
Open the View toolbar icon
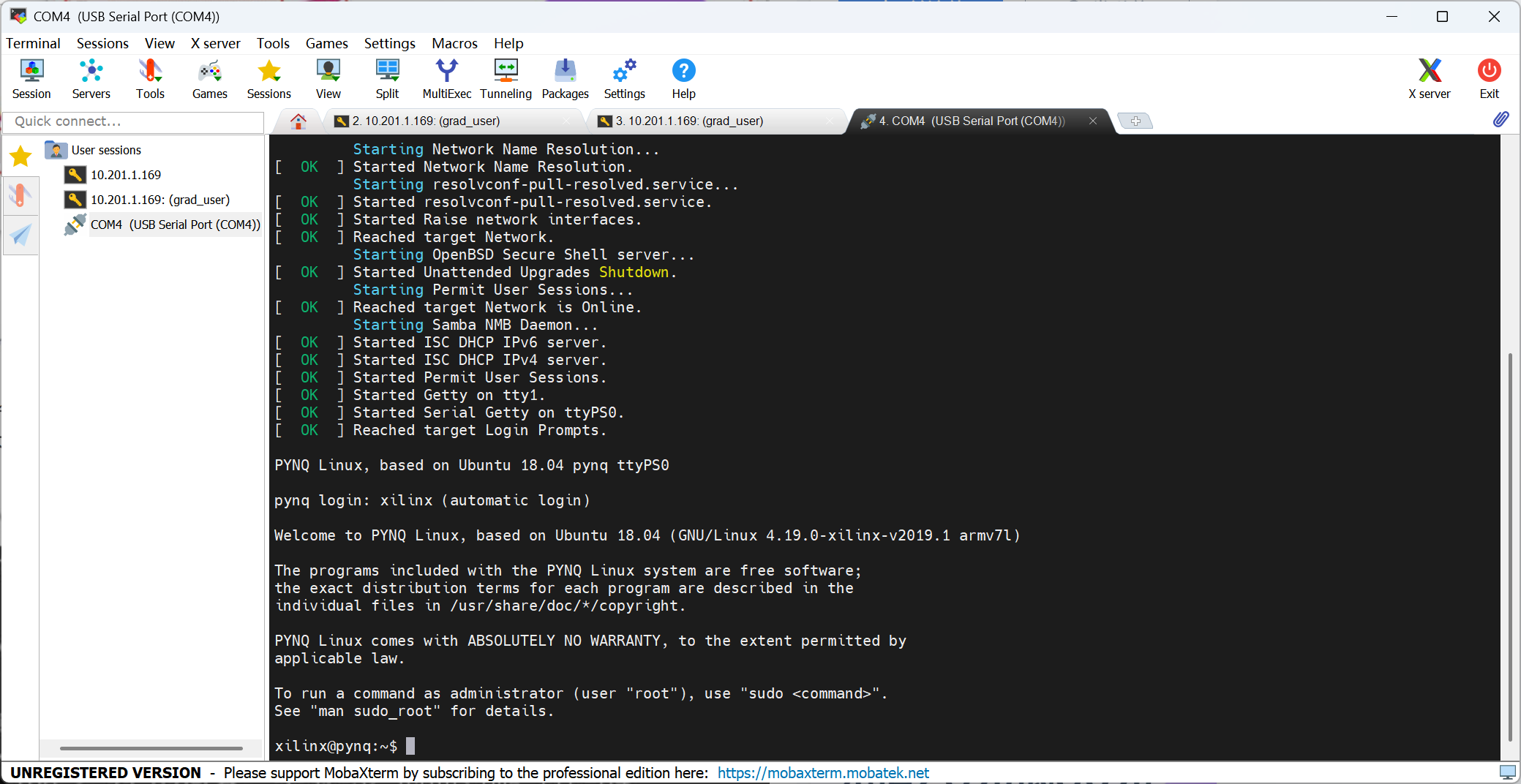tap(328, 79)
